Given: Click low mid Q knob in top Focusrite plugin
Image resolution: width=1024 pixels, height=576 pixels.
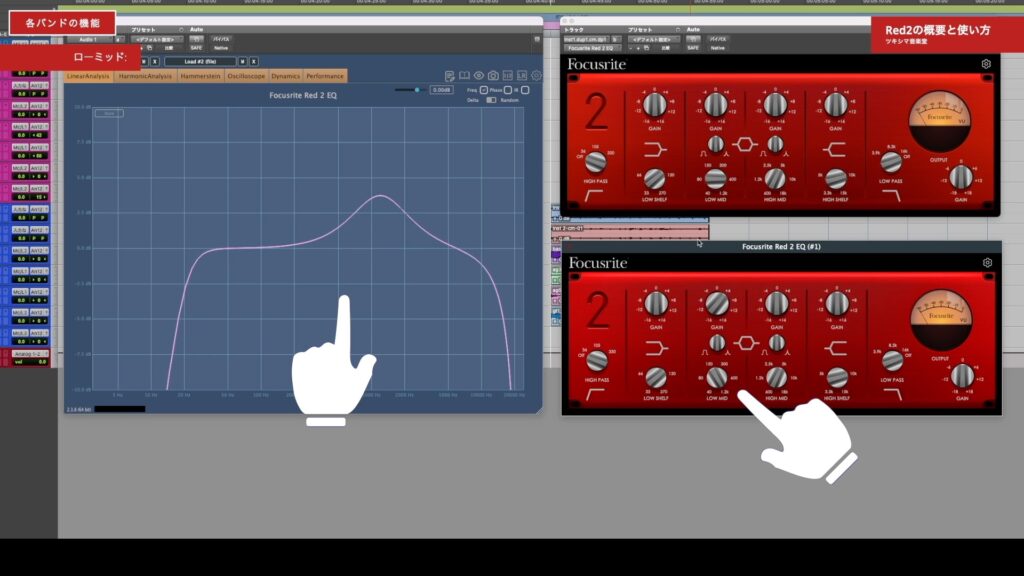Looking at the screenshot, I should click(x=716, y=144).
